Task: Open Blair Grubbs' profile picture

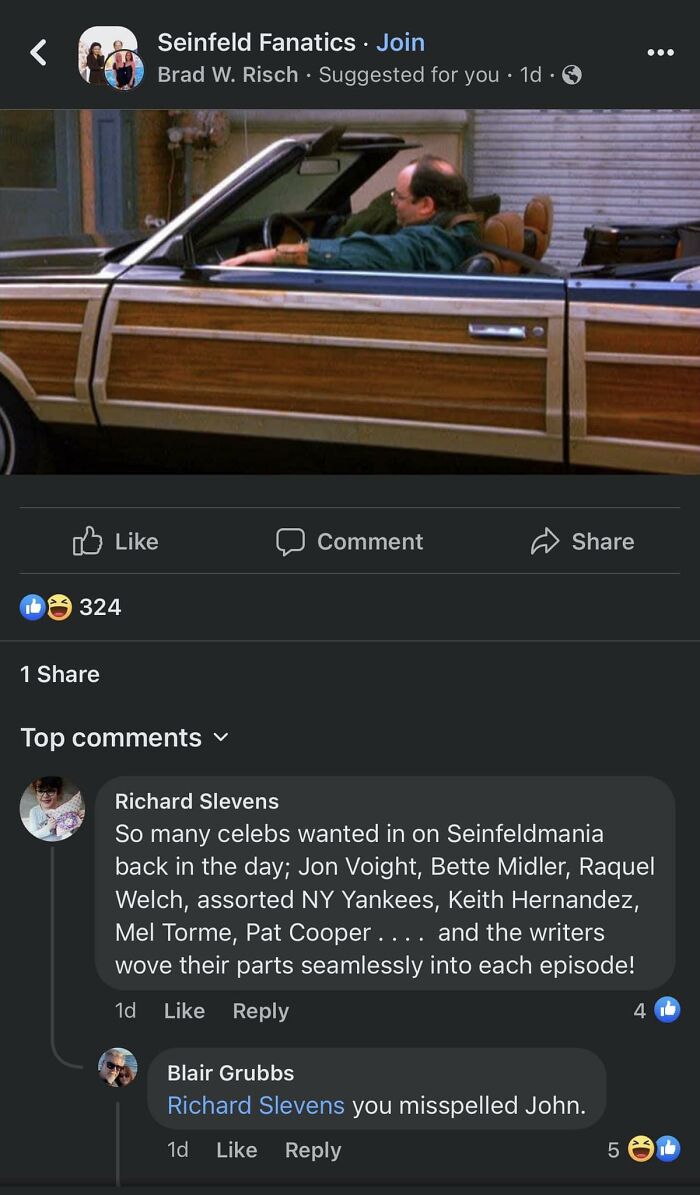Action: pyautogui.click(x=118, y=1067)
